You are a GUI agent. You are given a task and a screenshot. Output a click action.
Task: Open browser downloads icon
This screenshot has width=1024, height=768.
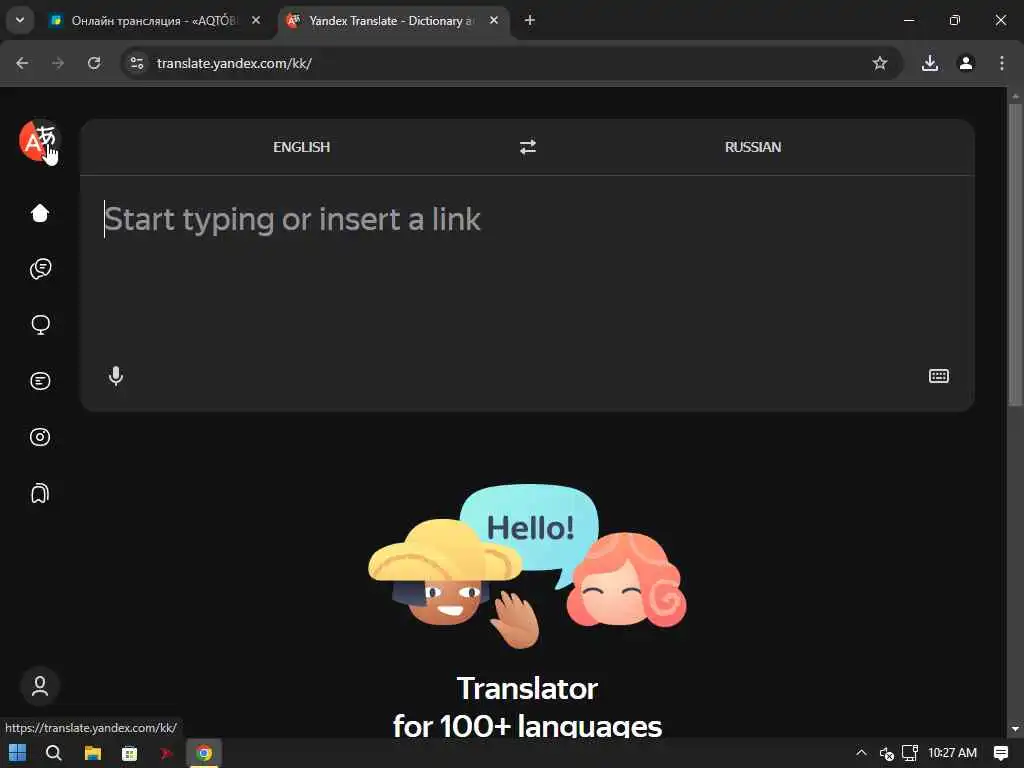(930, 63)
